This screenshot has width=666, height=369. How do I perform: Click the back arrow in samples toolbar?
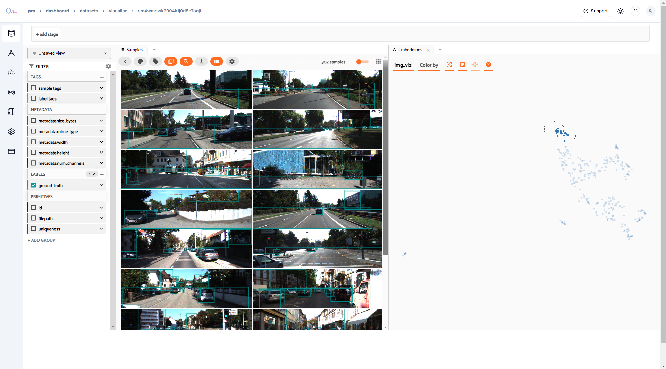(x=125, y=62)
